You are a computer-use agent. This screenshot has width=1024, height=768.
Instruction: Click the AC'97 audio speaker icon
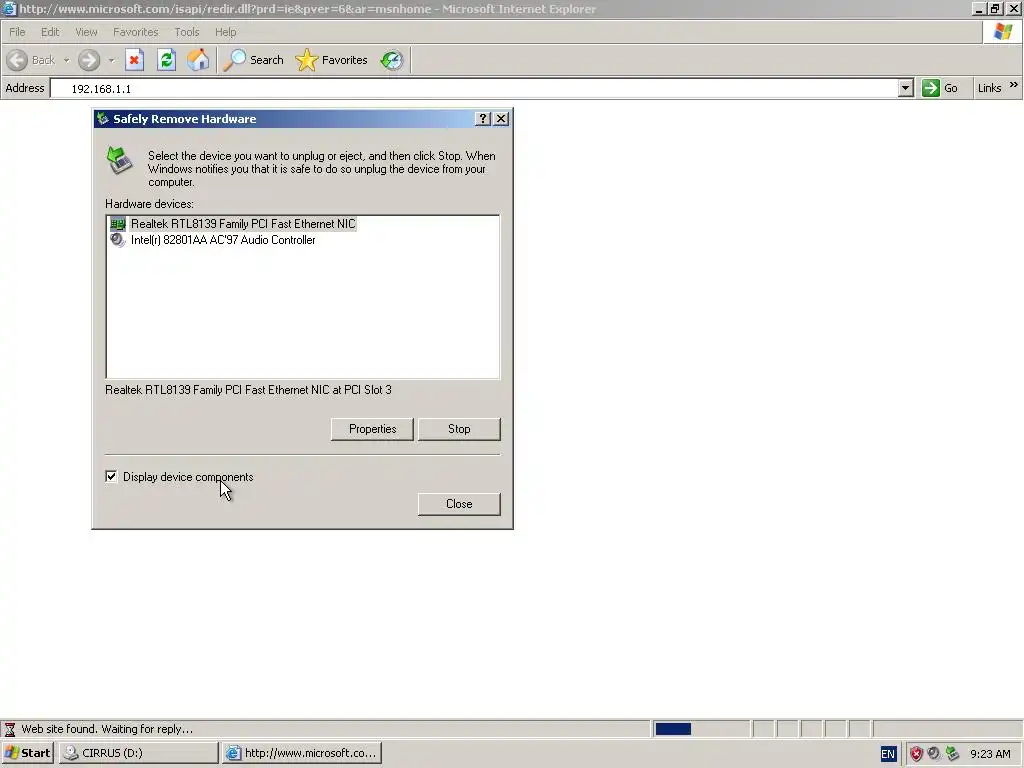(118, 240)
